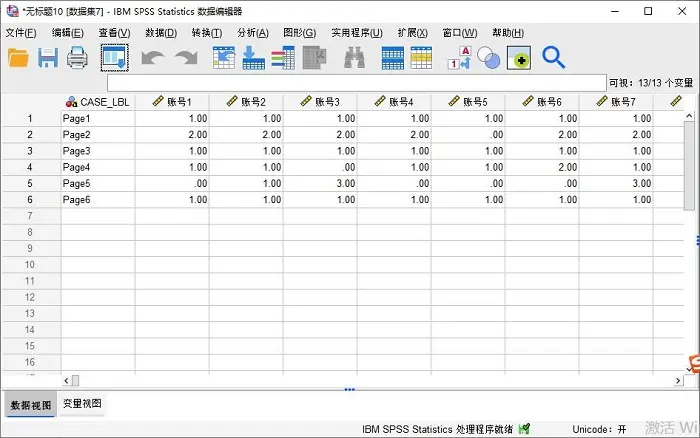The image size is (700, 438).
Task: Click the Undo arrow icon
Action: 152,58
